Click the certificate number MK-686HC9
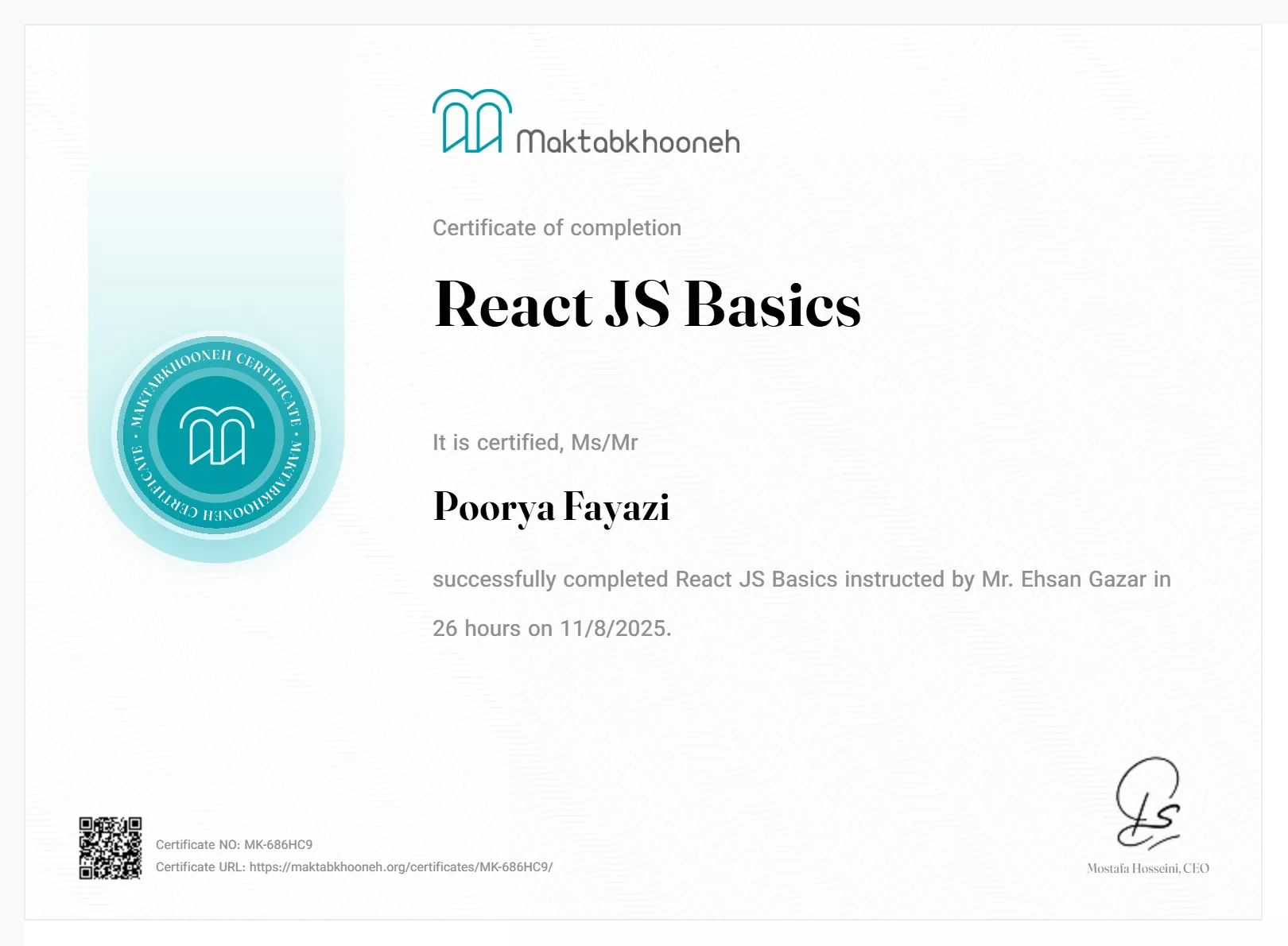Image resolution: width=1288 pixels, height=946 pixels. coord(278,845)
